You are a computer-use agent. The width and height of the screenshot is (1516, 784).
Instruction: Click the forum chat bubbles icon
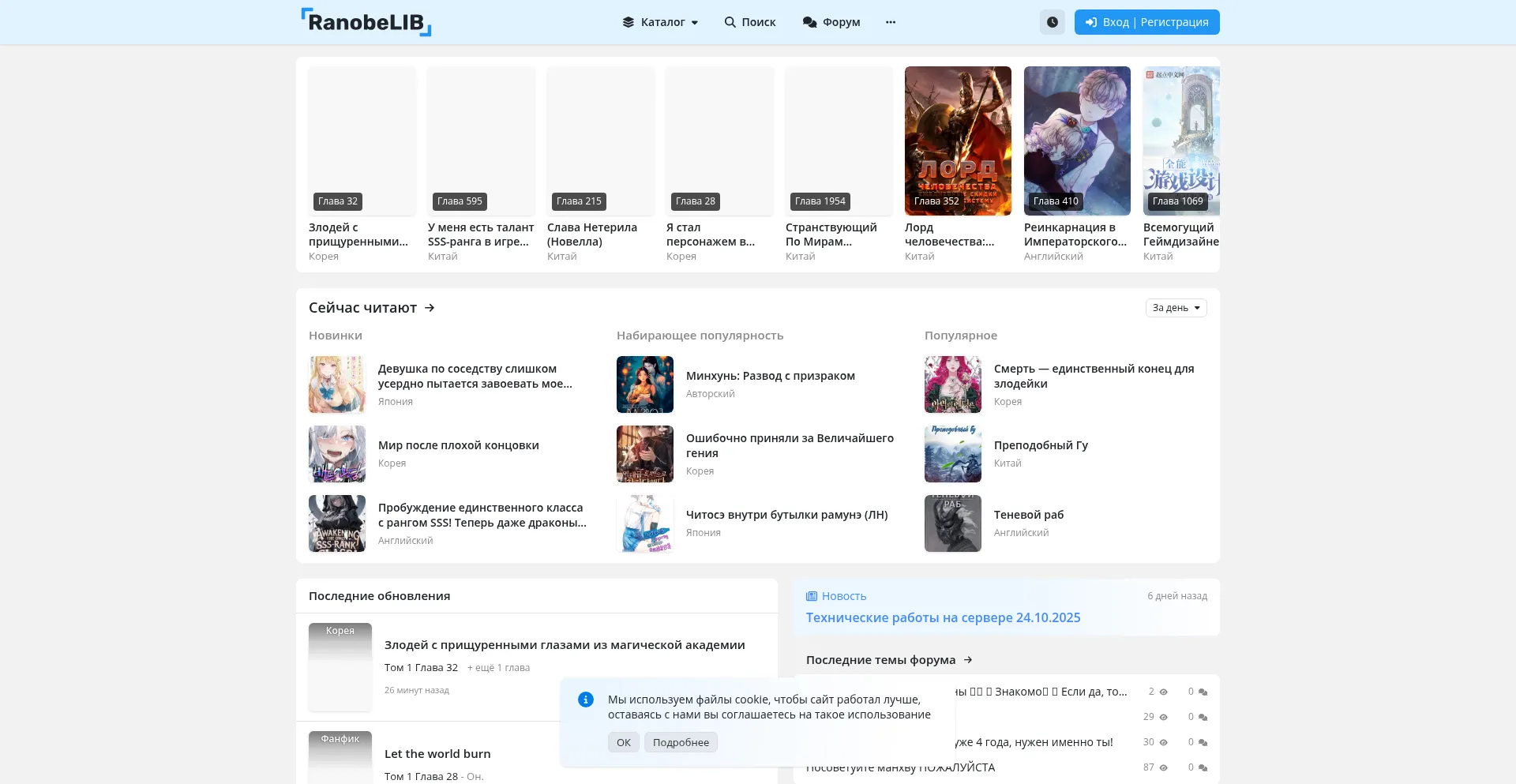pyautogui.click(x=809, y=22)
